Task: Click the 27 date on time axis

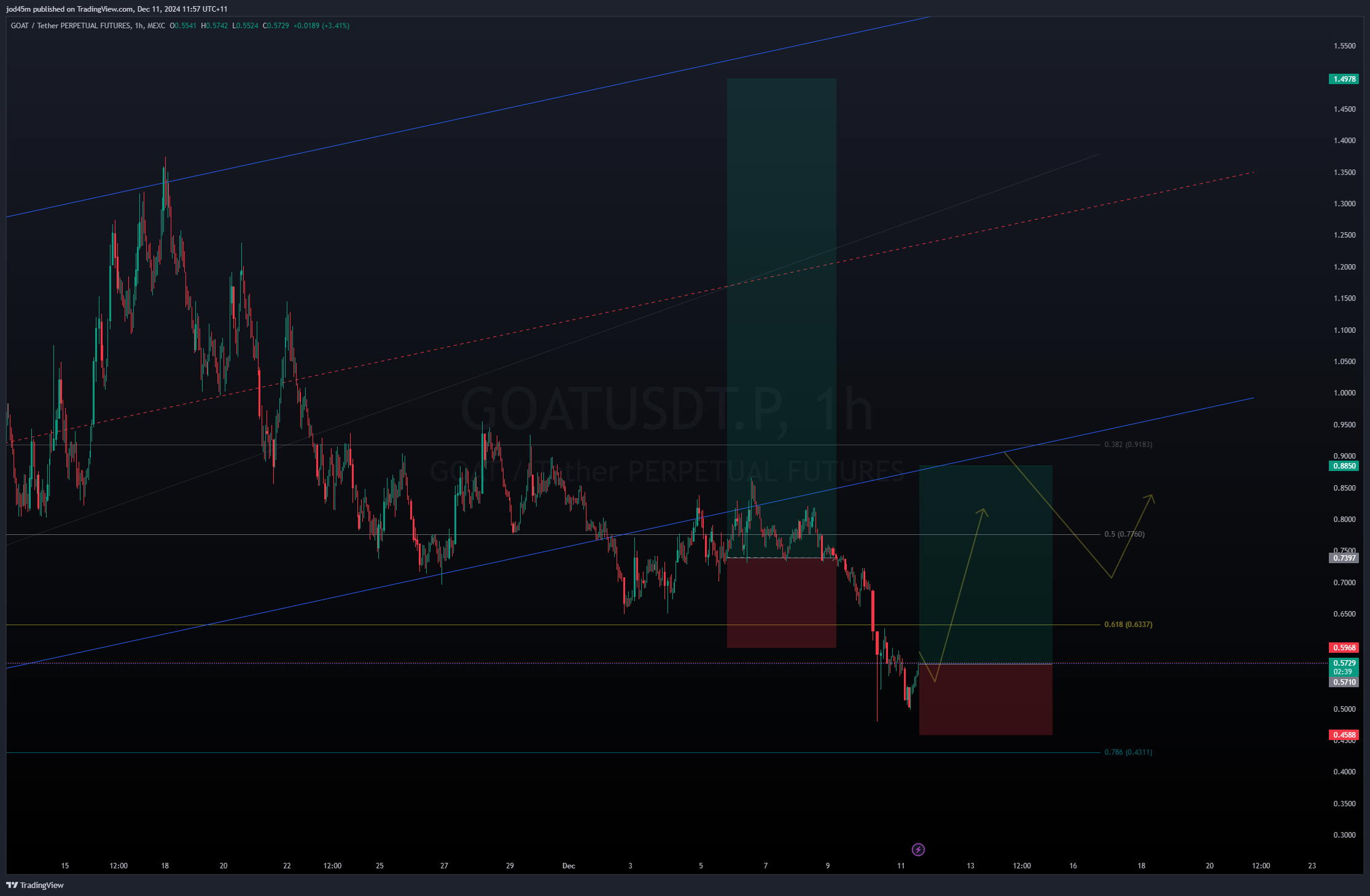Action: pos(444,866)
